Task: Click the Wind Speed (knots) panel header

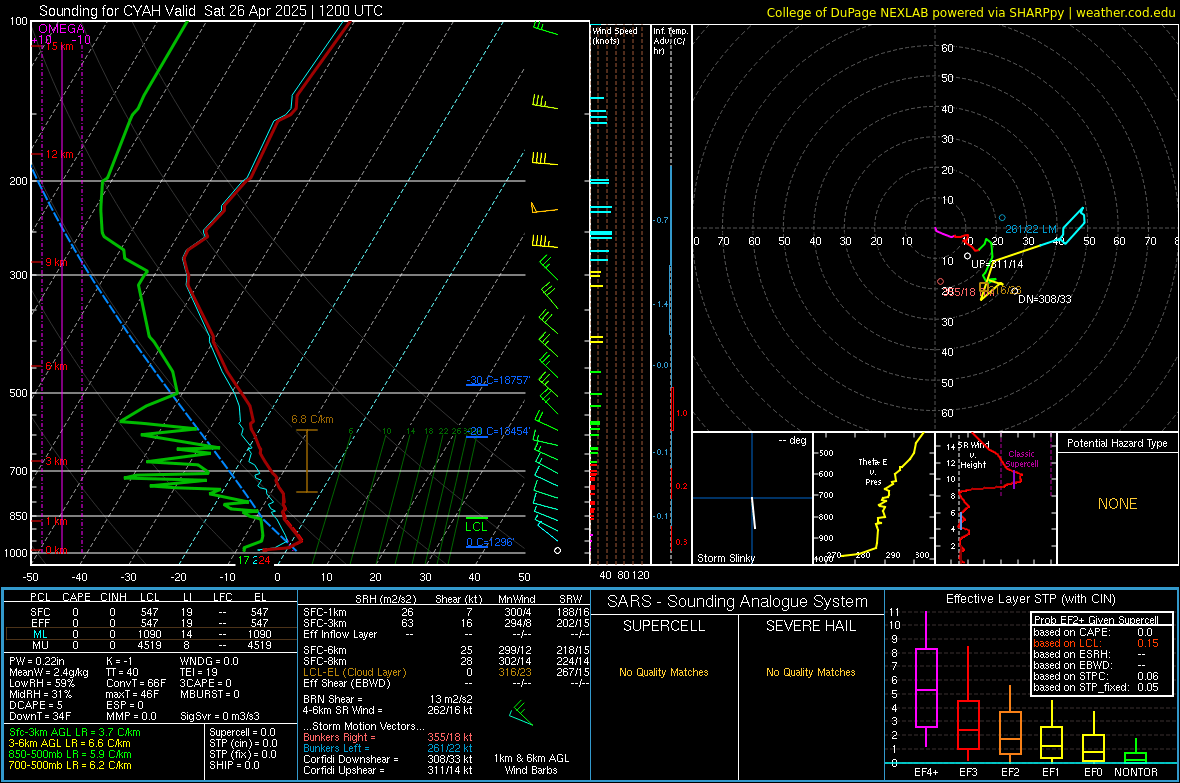Action: [615, 35]
